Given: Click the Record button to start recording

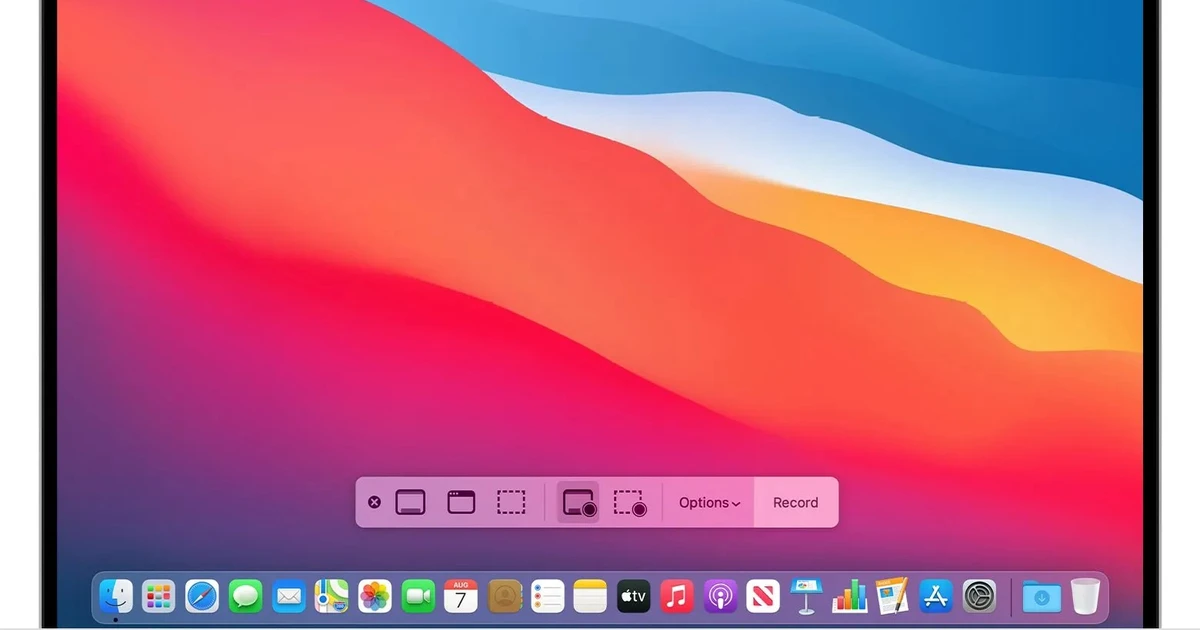Looking at the screenshot, I should pos(795,502).
